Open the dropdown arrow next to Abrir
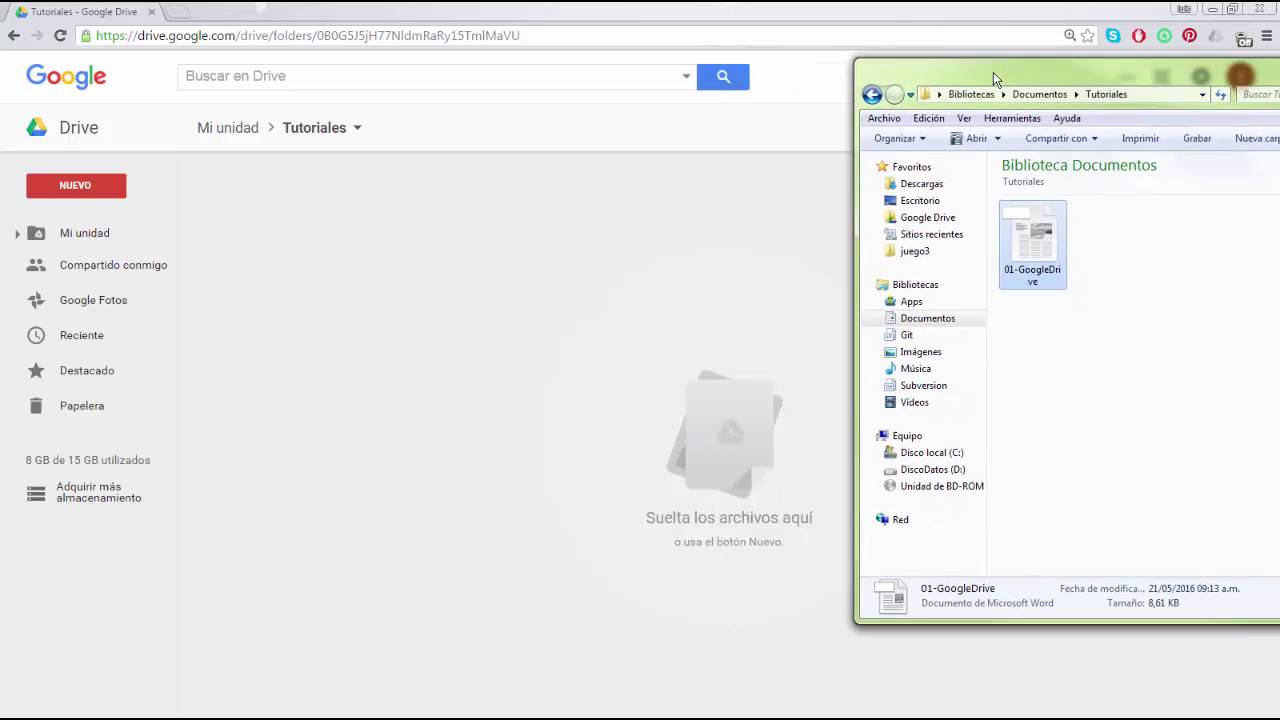The width and height of the screenshot is (1280, 720). tap(997, 139)
